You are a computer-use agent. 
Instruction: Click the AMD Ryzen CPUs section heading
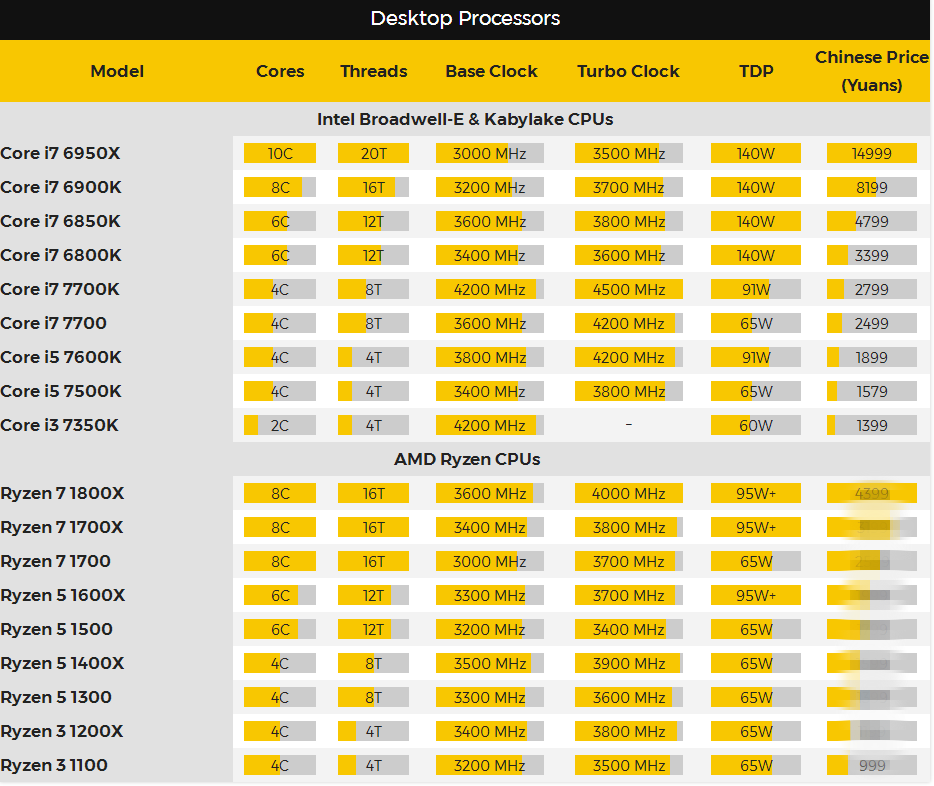(x=467, y=459)
